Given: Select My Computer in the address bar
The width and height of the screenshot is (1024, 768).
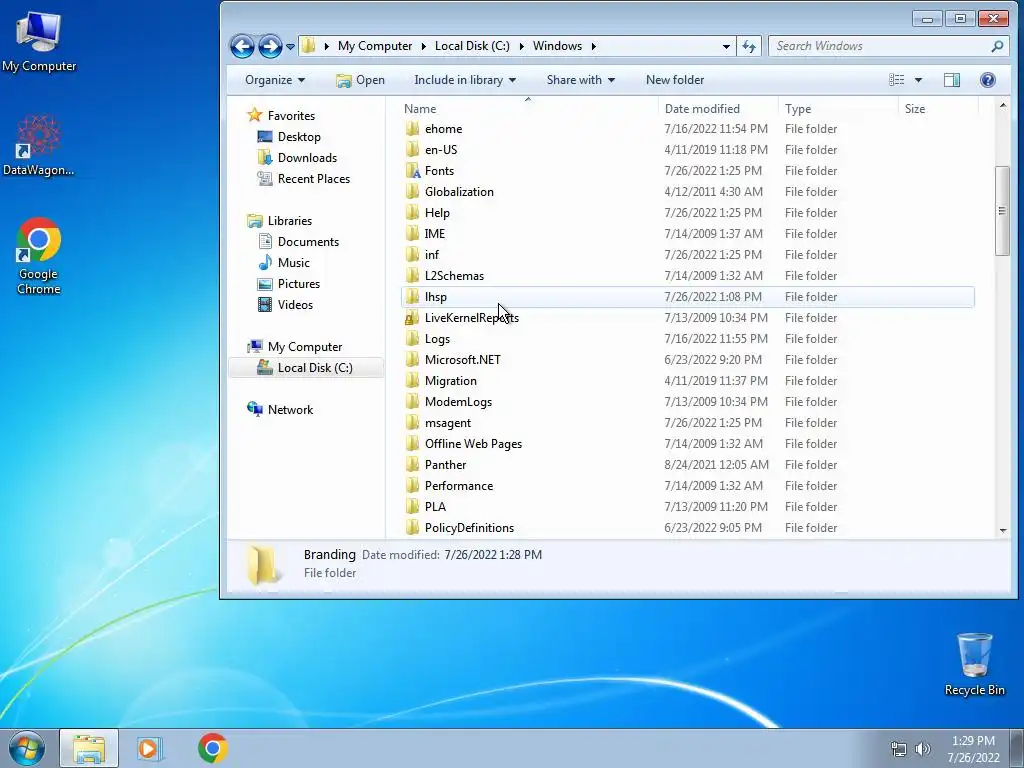Looking at the screenshot, I should coord(375,46).
